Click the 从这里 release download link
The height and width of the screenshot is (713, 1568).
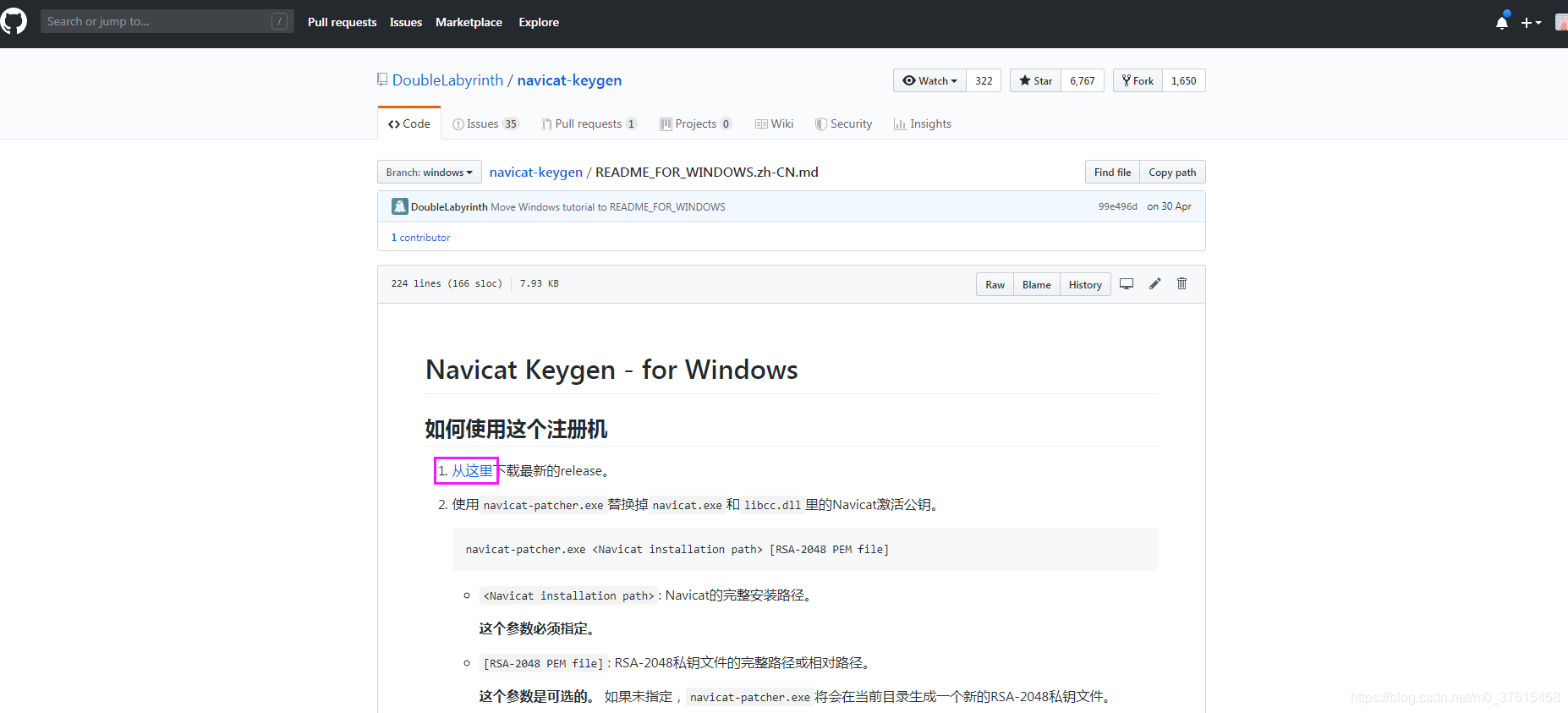pyautogui.click(x=472, y=471)
